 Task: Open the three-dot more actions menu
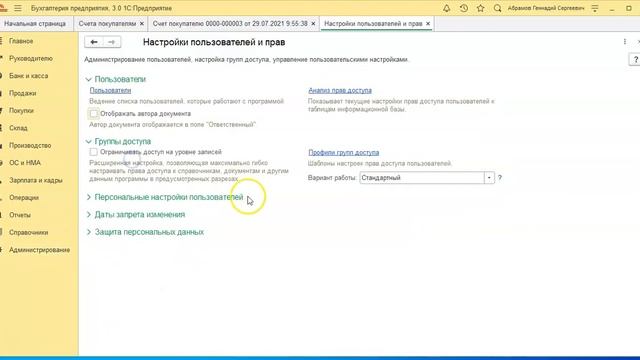click(624, 42)
